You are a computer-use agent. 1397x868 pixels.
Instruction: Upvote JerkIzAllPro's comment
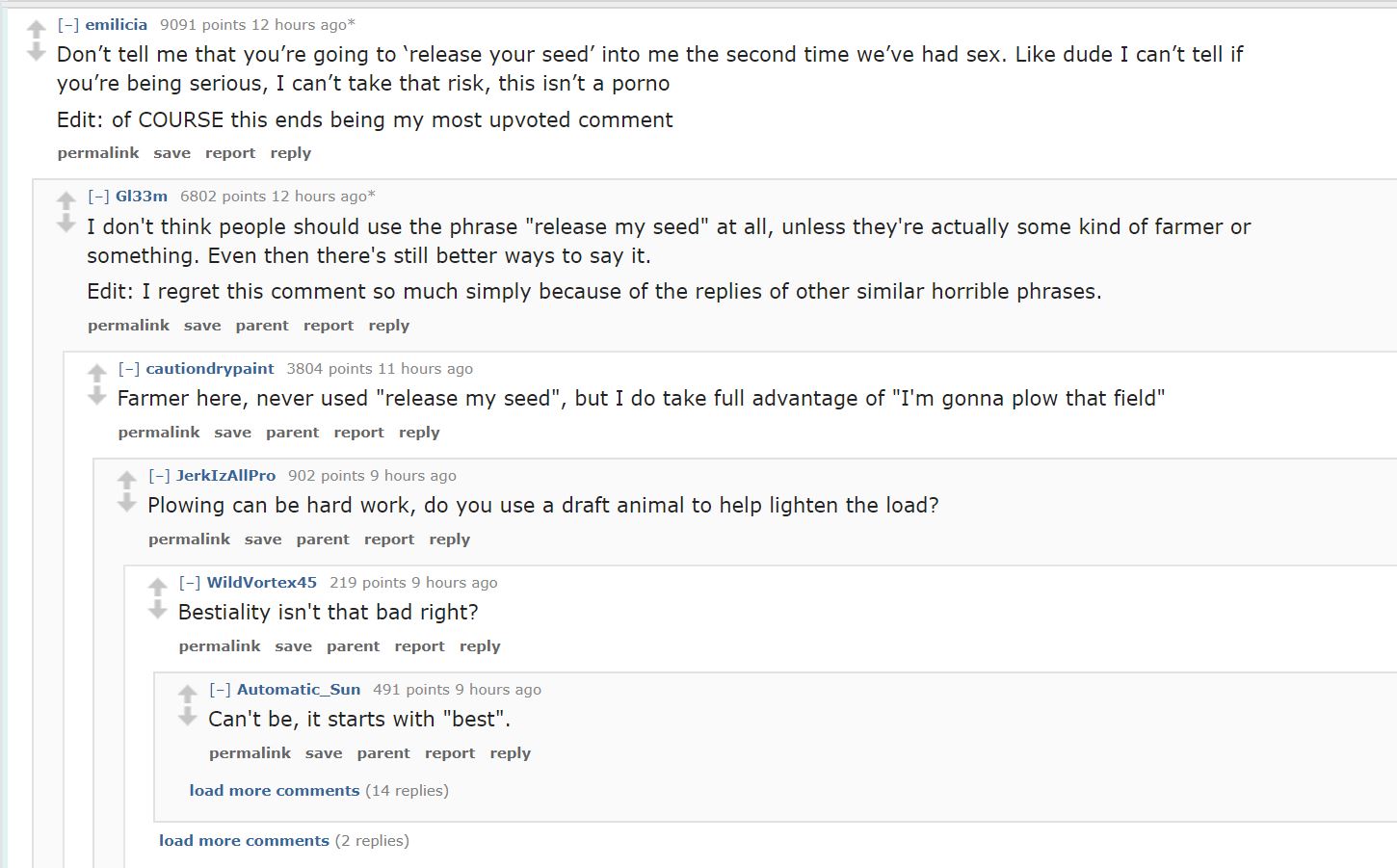pyautogui.click(x=127, y=480)
